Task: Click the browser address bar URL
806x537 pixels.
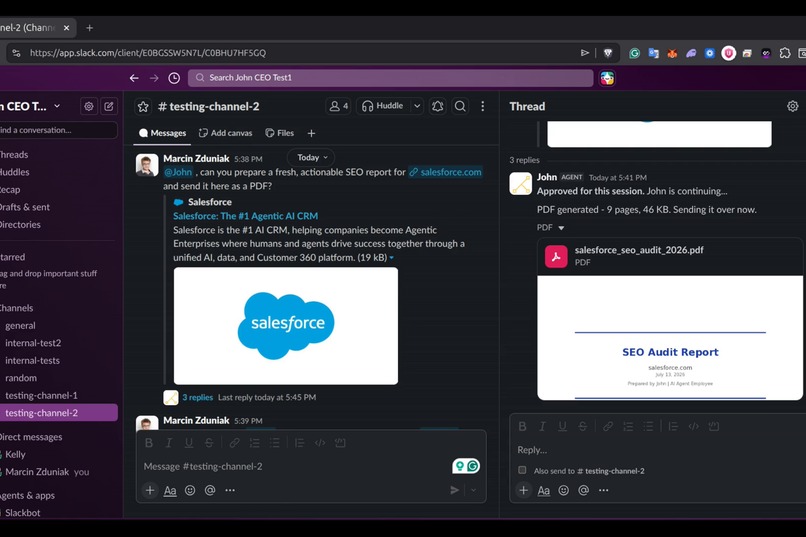Action: coord(148,53)
